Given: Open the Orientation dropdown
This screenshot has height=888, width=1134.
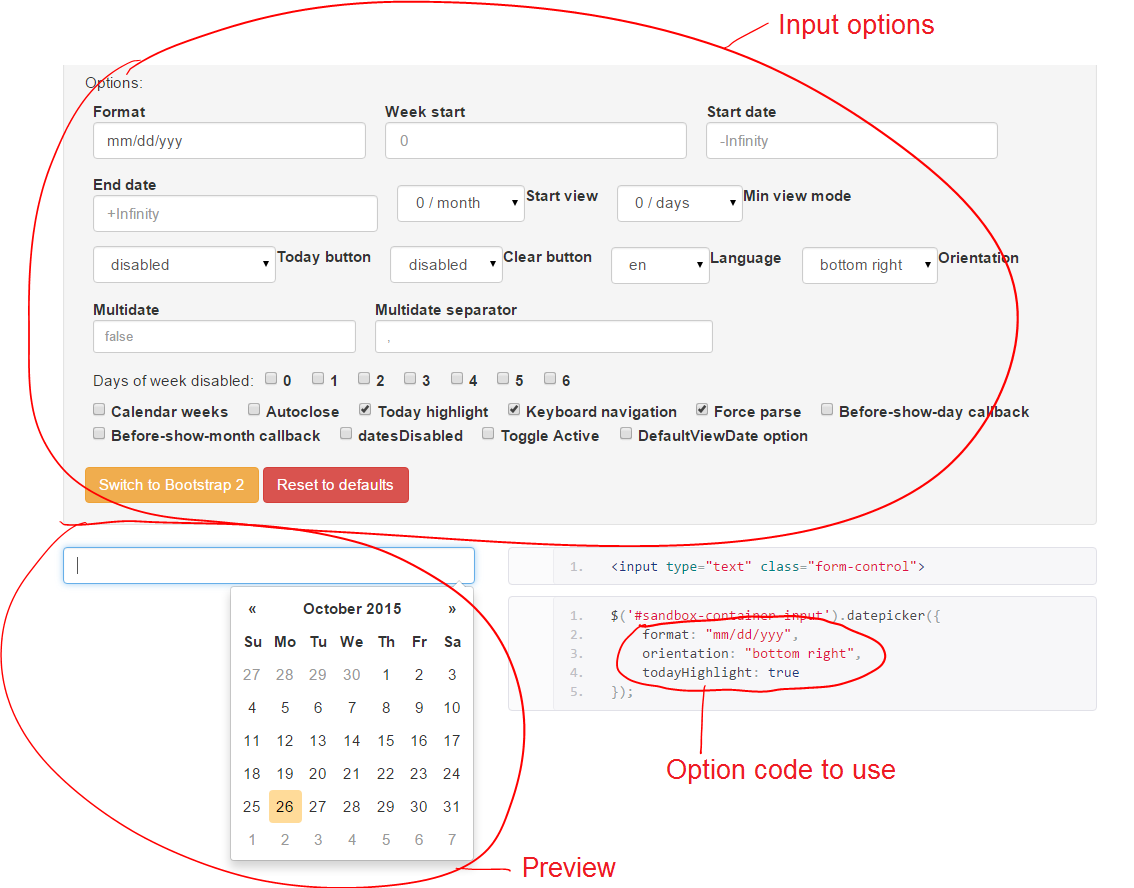Looking at the screenshot, I should click(870, 265).
